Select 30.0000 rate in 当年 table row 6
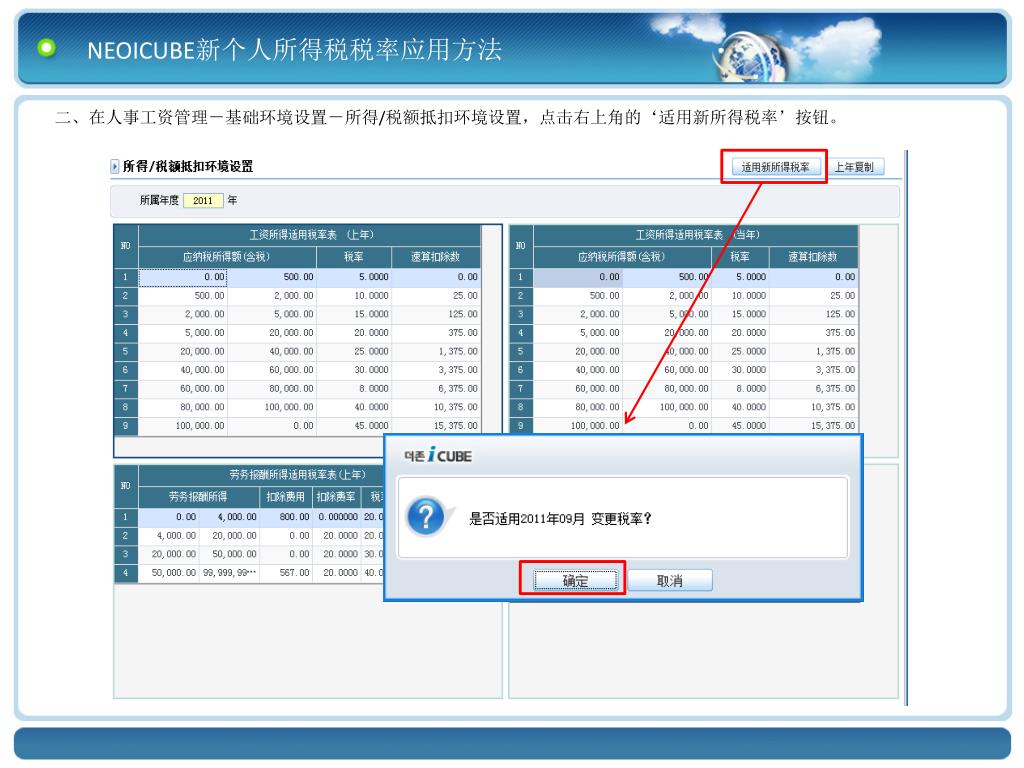 [x=740, y=370]
